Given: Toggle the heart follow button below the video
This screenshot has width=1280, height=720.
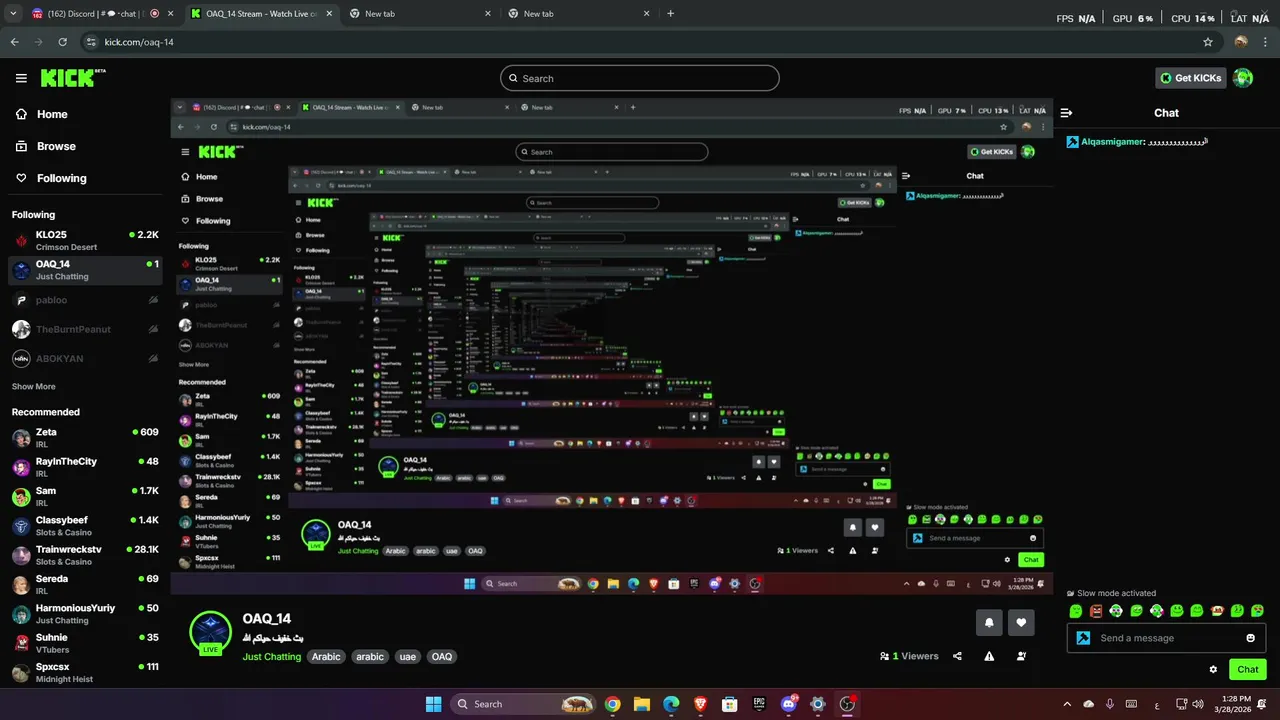Looking at the screenshot, I should pos(1021,622).
